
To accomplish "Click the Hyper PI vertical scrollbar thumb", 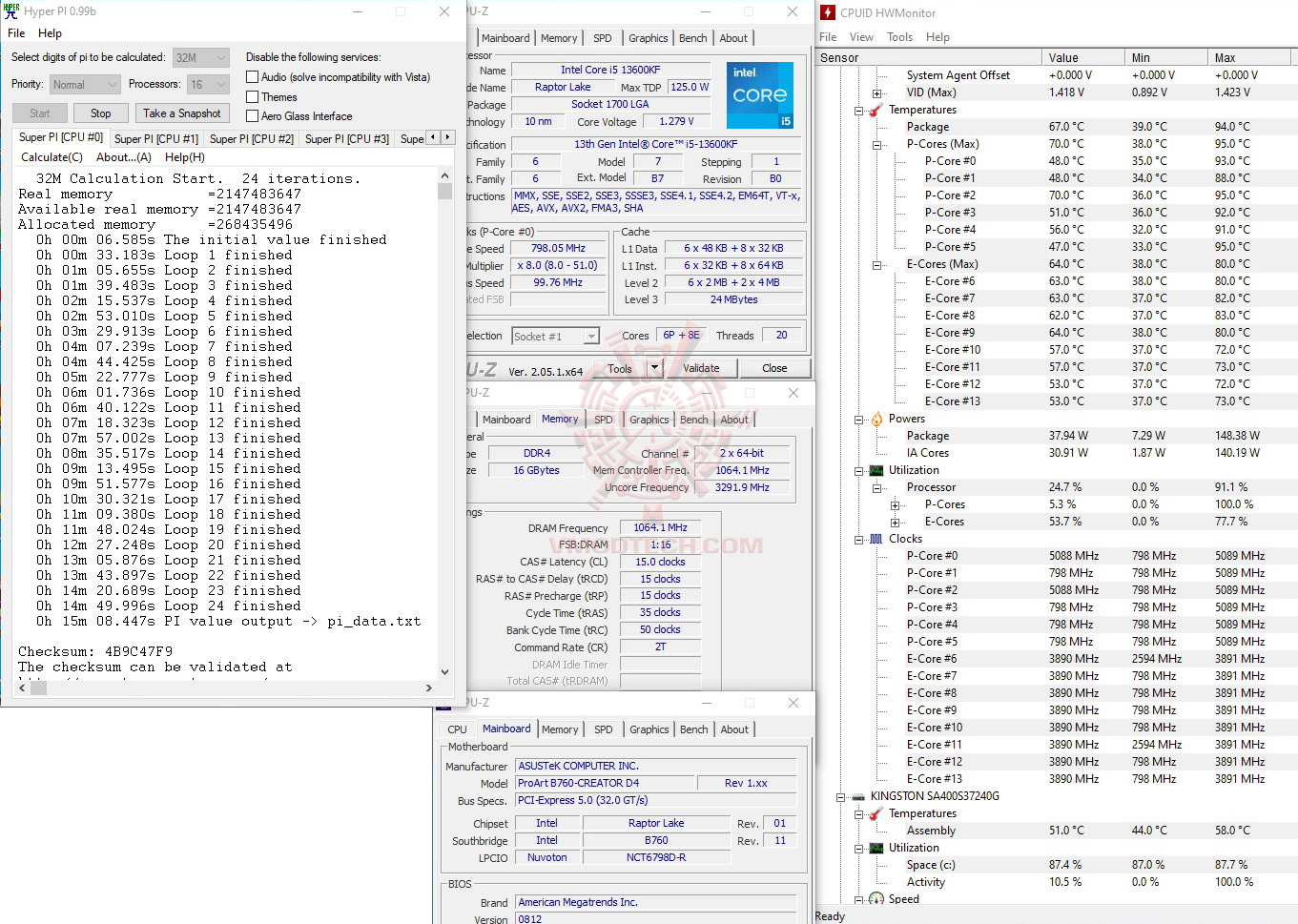I will tap(444, 191).
